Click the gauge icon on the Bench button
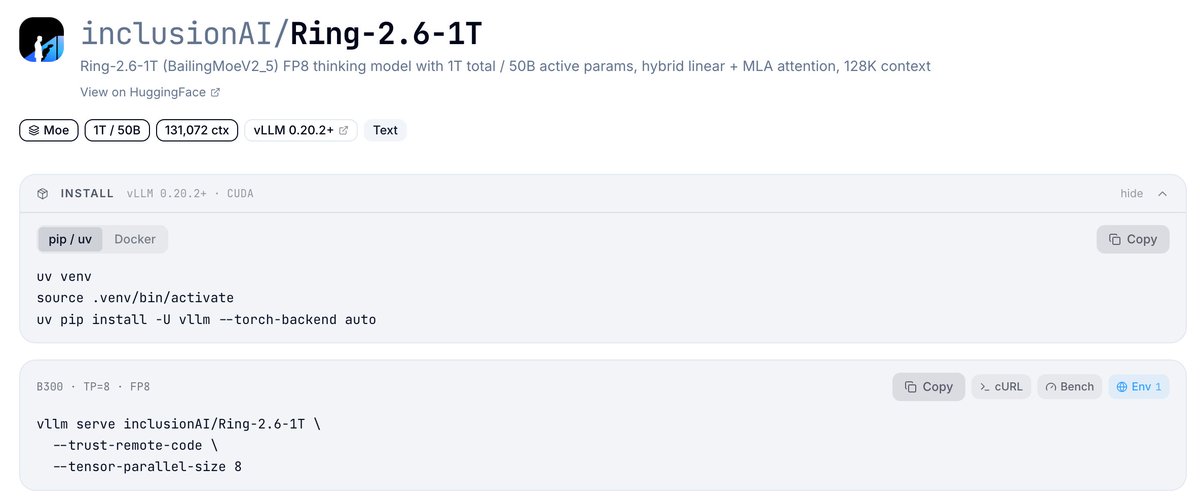 tap(1051, 386)
